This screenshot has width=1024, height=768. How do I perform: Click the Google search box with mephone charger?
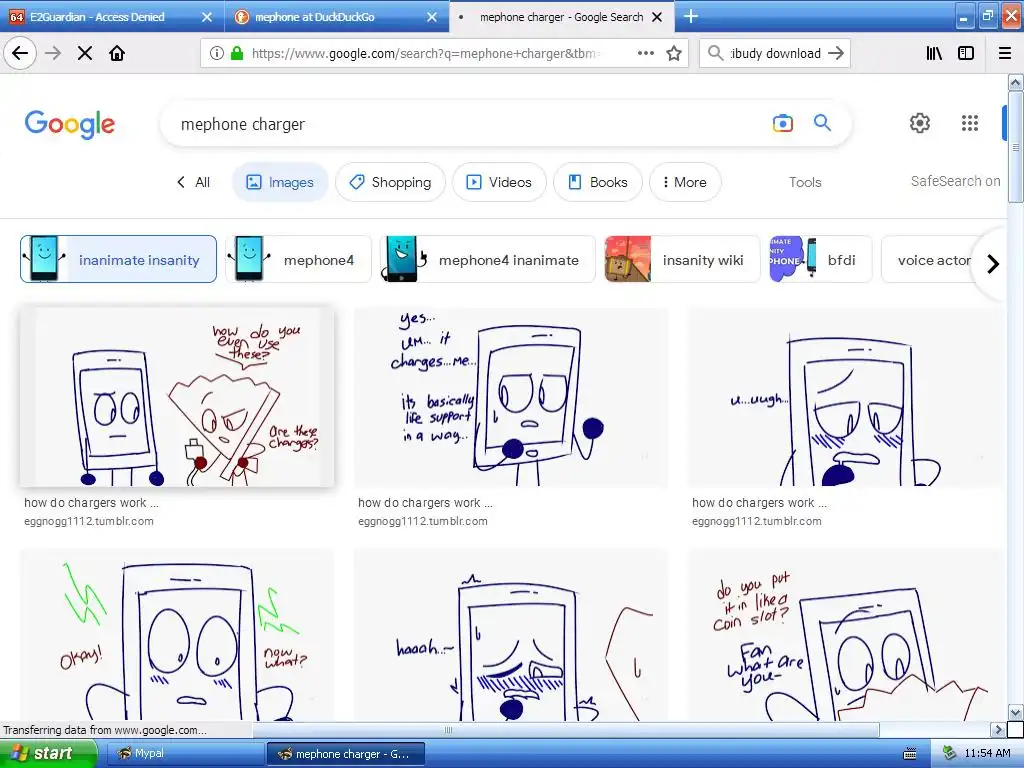point(457,123)
